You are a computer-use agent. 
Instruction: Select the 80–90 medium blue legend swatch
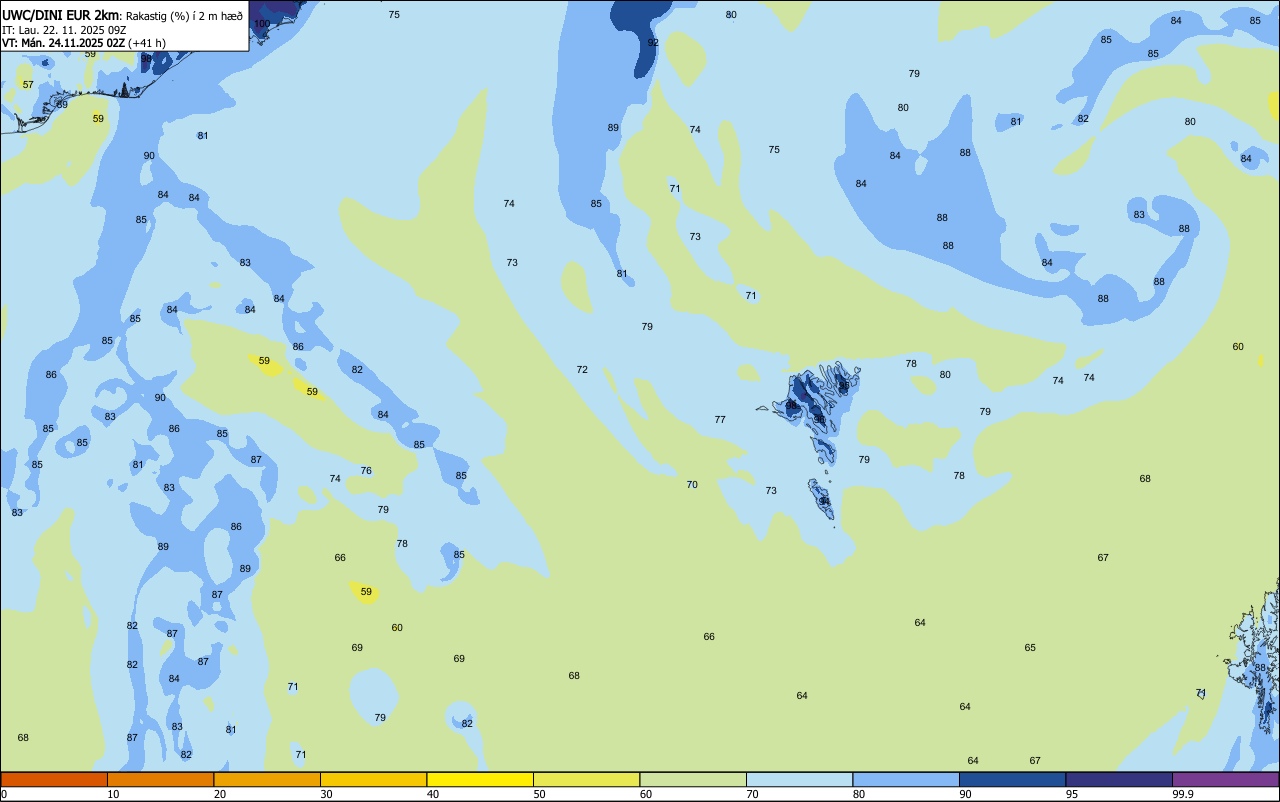(x=906, y=779)
